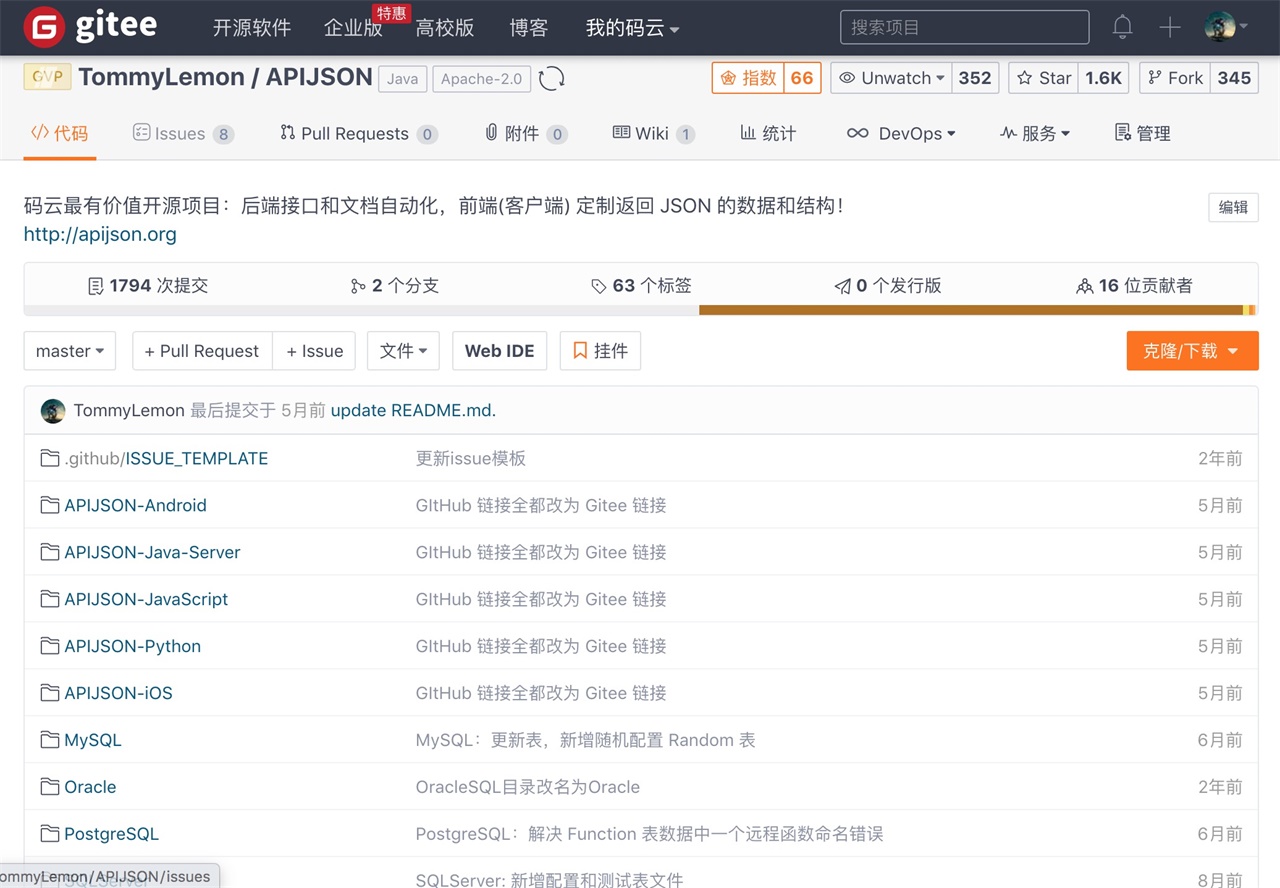Open the 更新issue模板 commit message
This screenshot has width=1280, height=888.
[471, 458]
